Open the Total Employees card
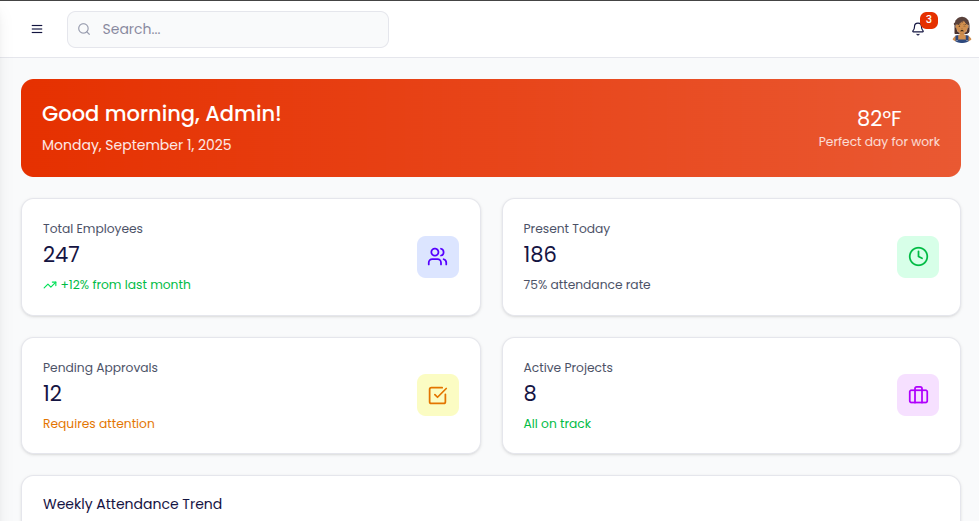 (250, 257)
